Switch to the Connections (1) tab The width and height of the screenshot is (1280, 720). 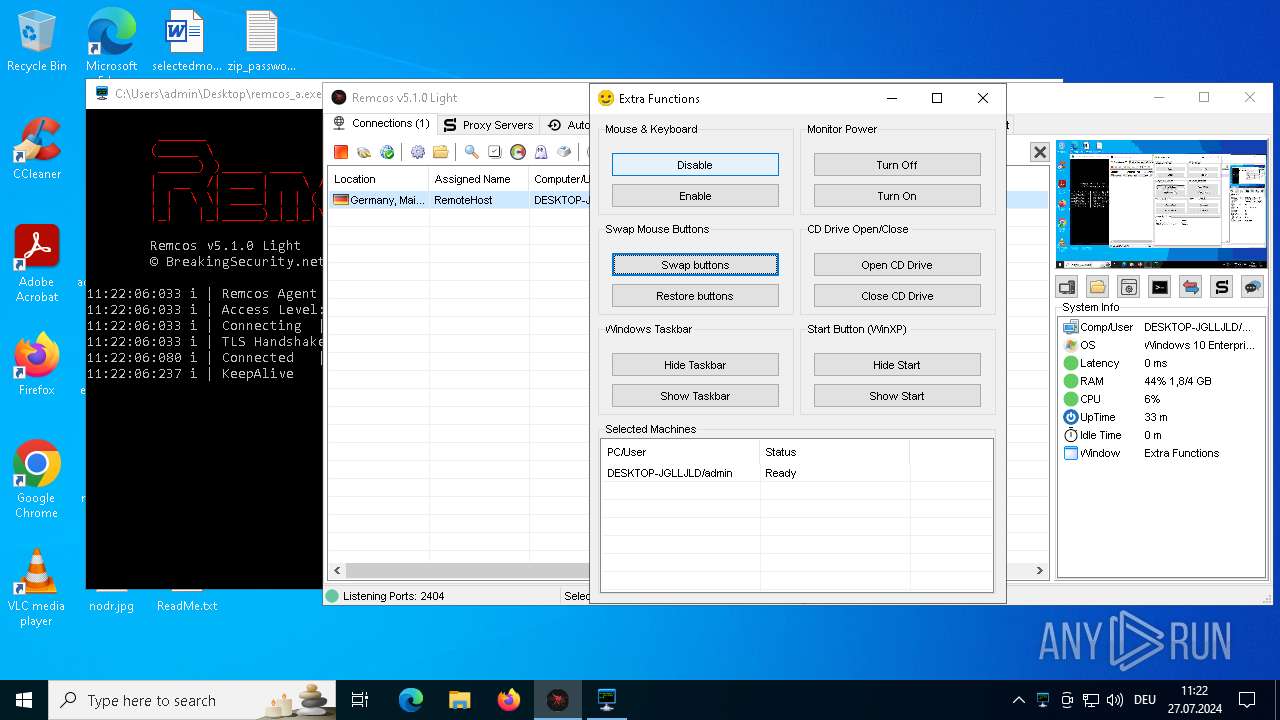(x=381, y=124)
